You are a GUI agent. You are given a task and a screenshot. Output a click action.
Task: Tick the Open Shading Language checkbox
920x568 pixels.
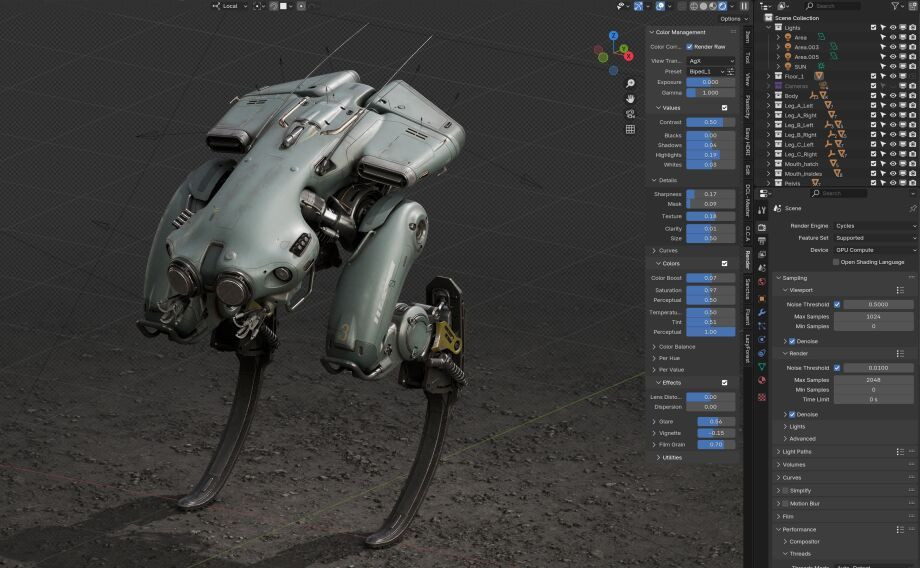pyautogui.click(x=836, y=262)
